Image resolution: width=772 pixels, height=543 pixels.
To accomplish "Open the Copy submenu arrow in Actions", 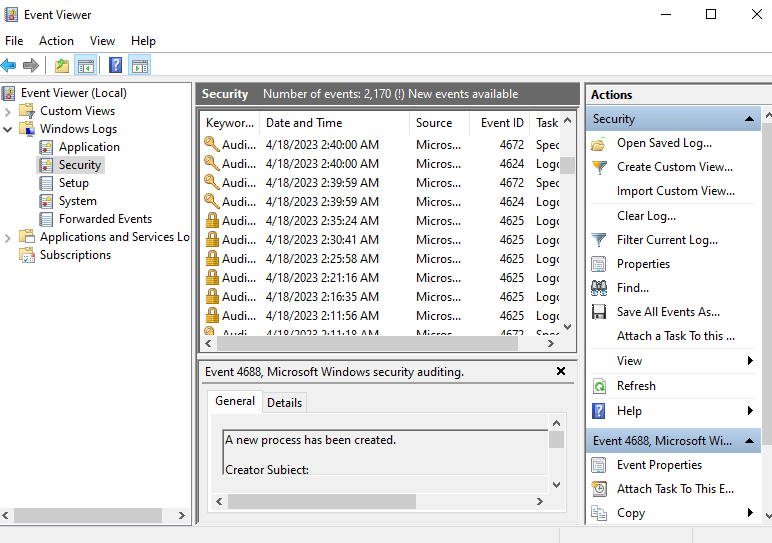I will point(750,512).
